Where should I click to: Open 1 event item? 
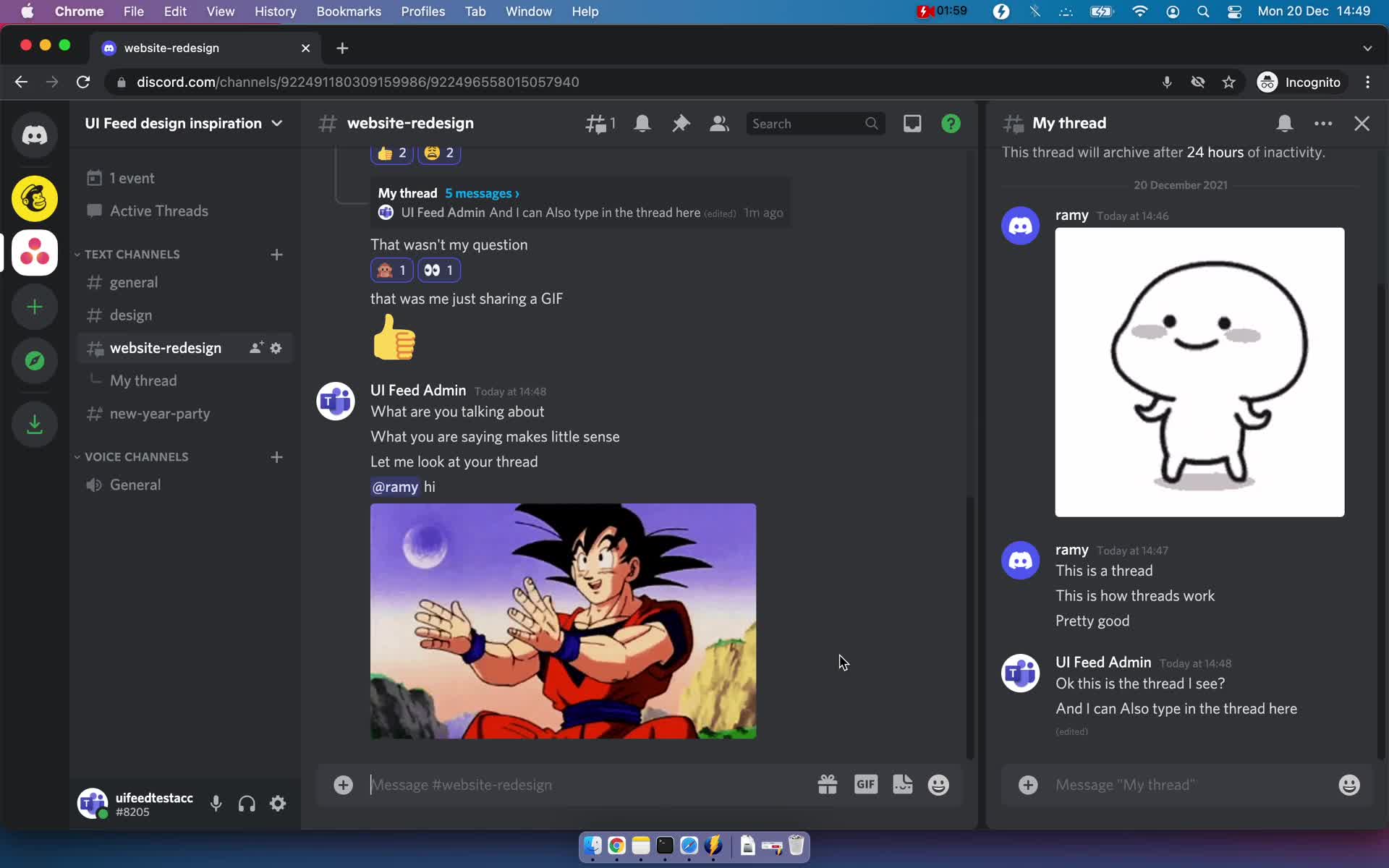click(184, 178)
